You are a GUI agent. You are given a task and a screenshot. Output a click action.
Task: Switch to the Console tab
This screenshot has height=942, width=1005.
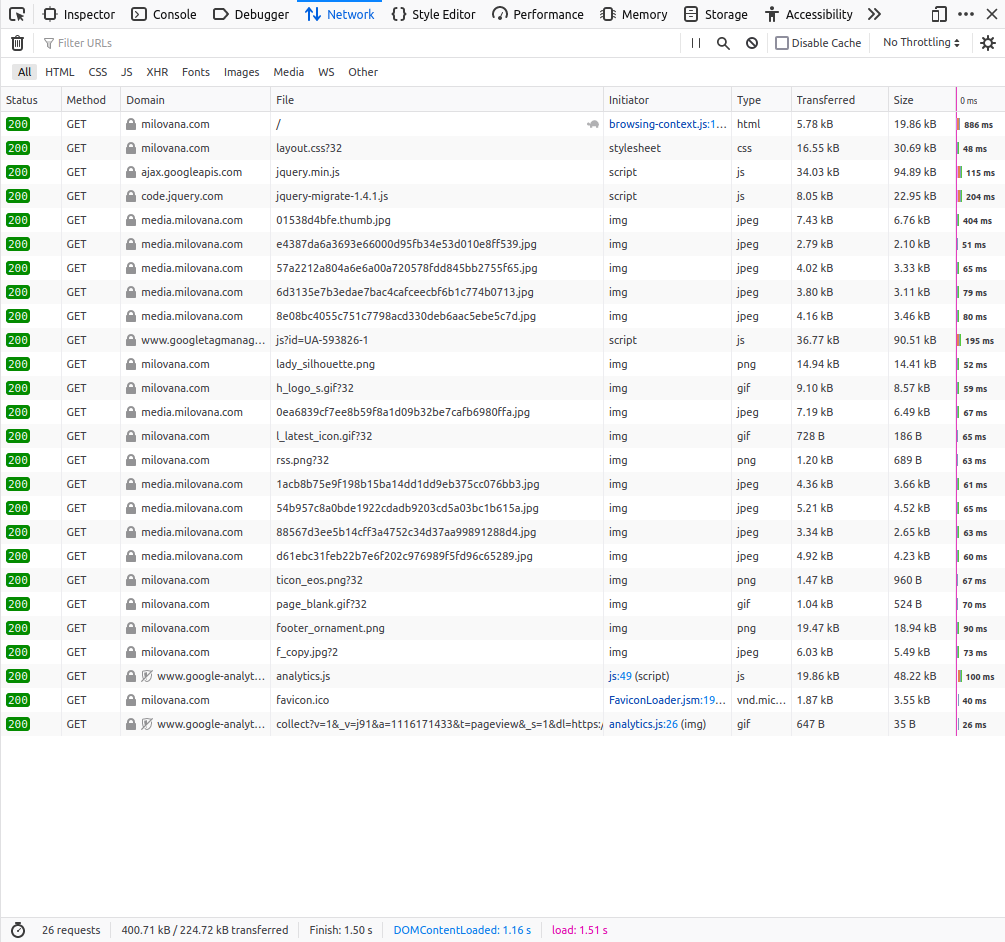[x=163, y=14]
